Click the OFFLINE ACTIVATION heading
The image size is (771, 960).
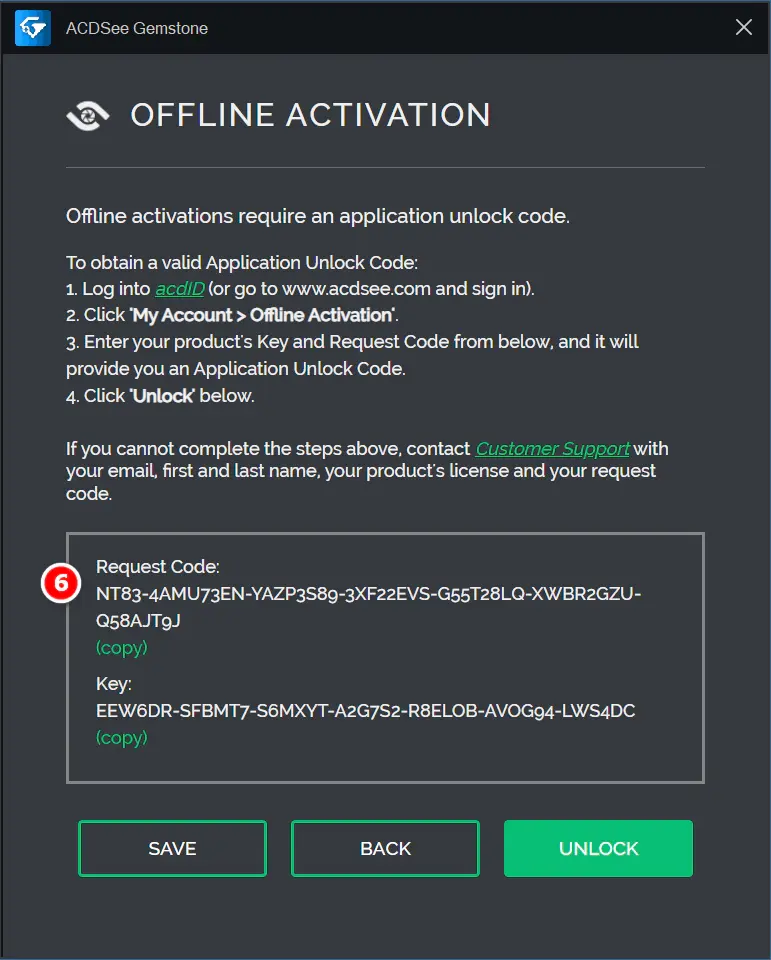310,115
